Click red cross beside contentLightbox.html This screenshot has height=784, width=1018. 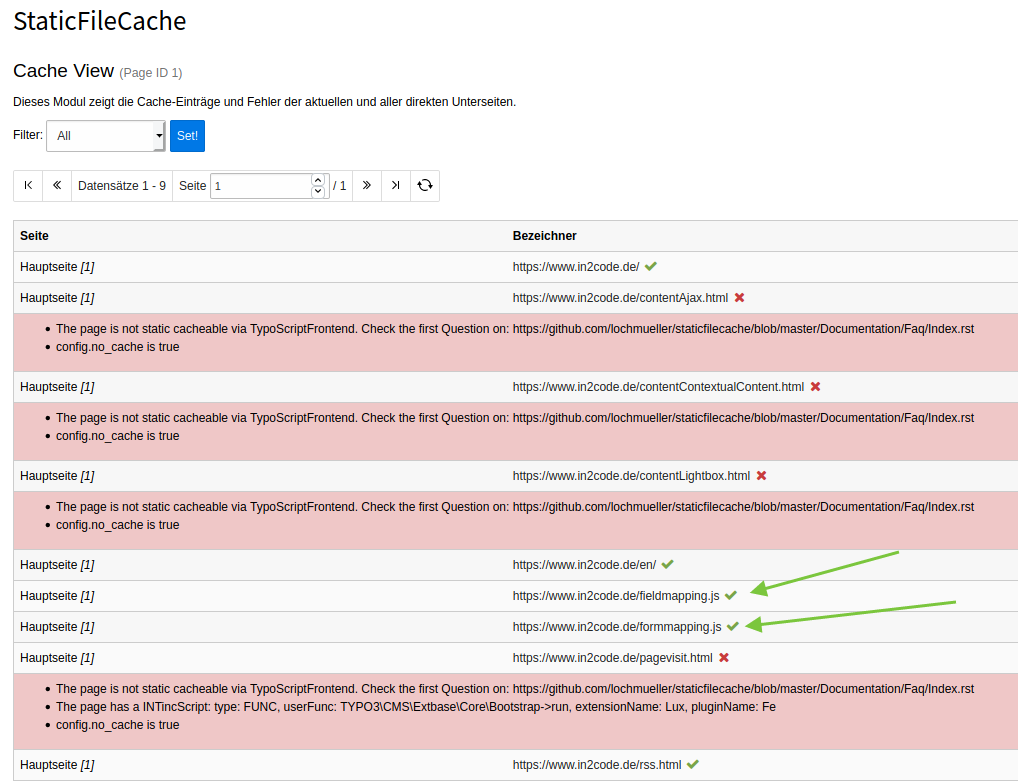[x=762, y=475]
